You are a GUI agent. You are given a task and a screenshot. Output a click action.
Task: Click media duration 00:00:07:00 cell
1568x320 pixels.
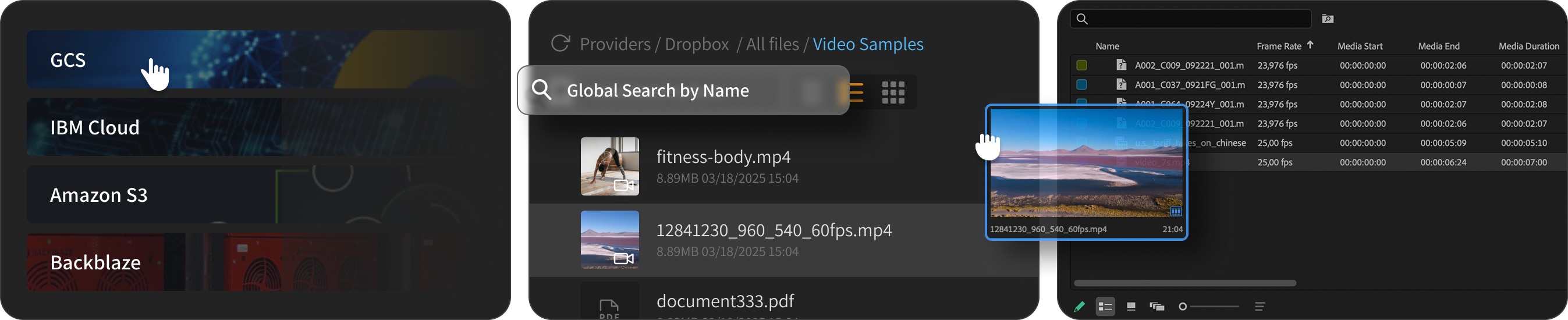pyautogui.click(x=1524, y=162)
